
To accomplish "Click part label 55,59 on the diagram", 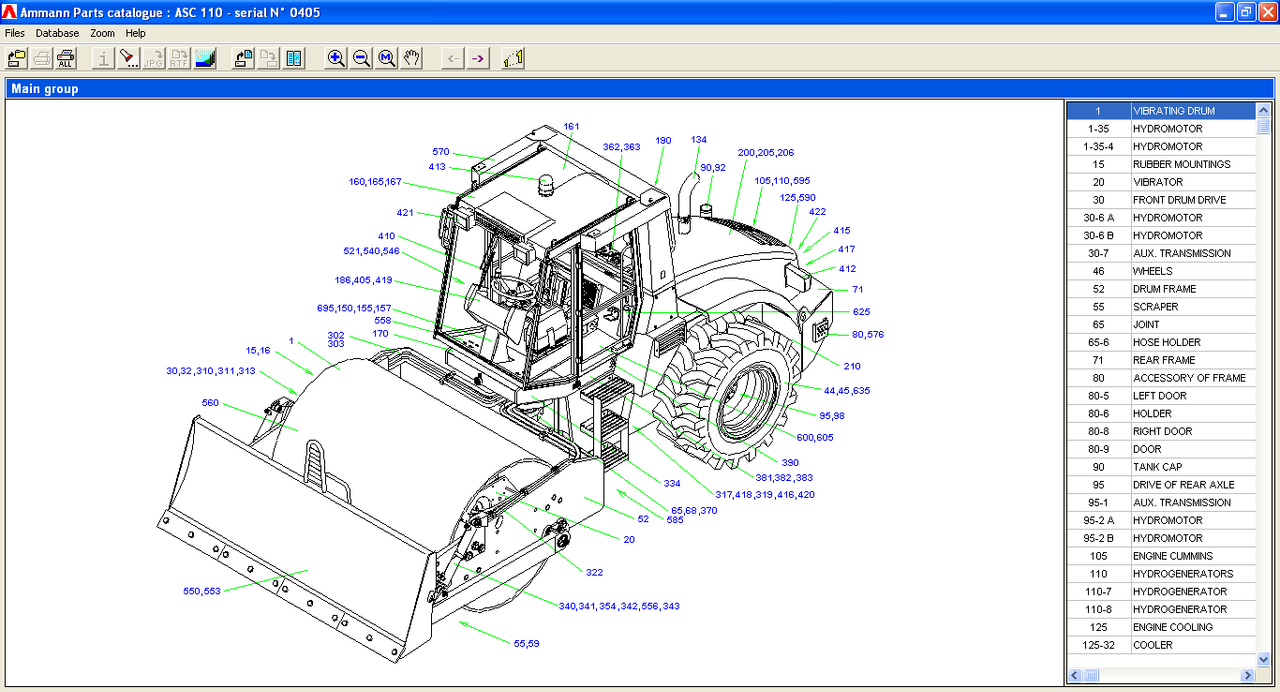I will pos(527,644).
